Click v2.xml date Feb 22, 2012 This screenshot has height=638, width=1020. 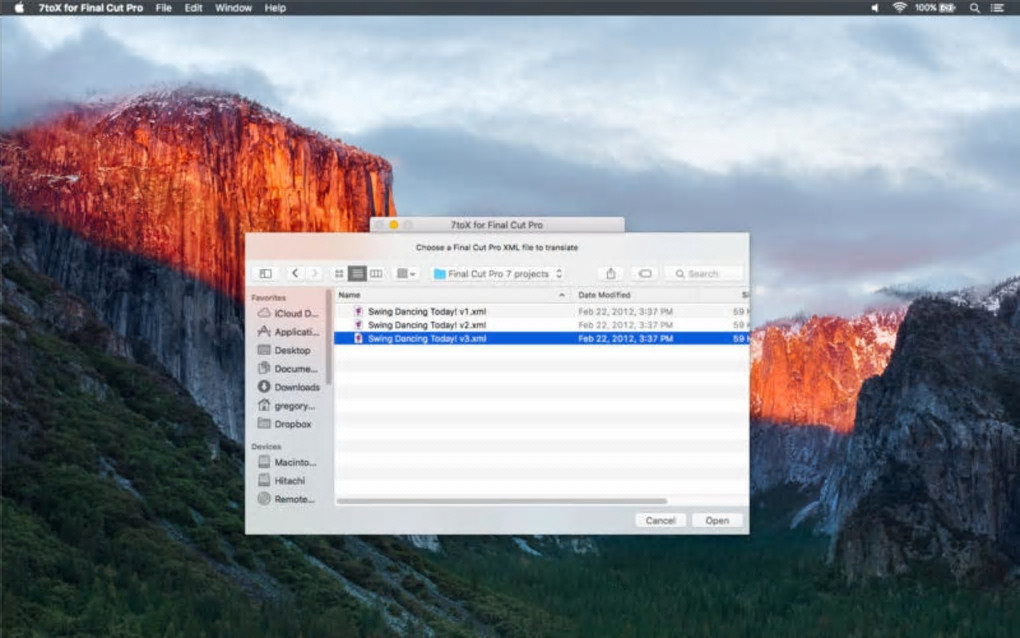click(x=625, y=325)
